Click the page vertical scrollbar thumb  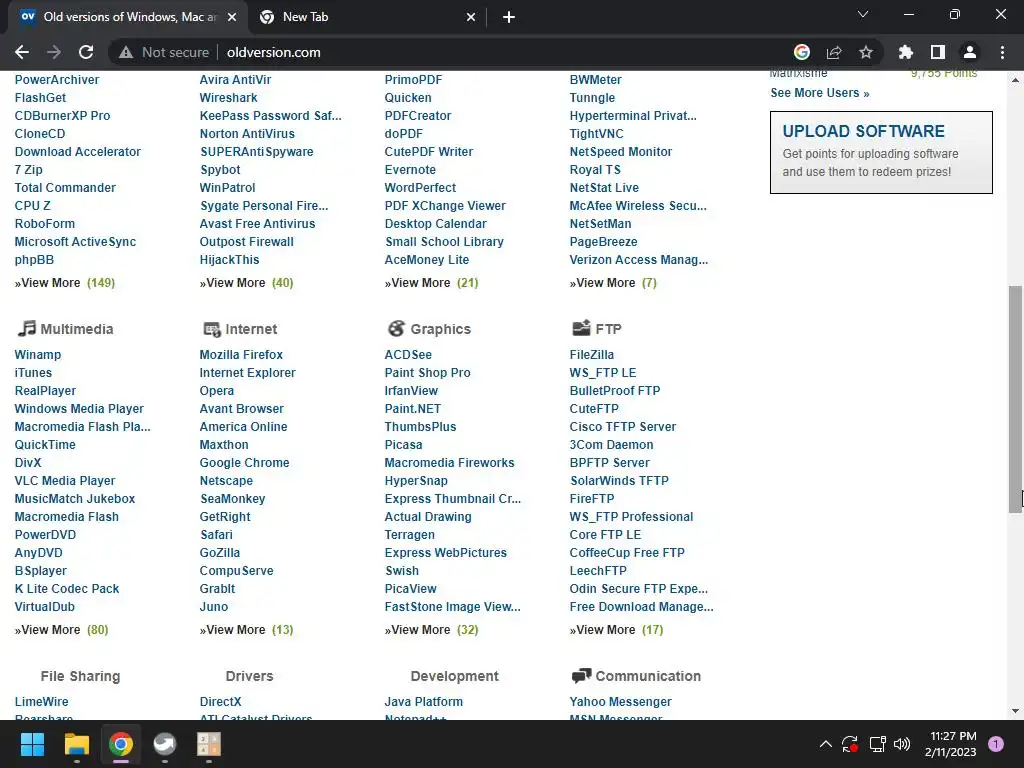(x=1016, y=398)
